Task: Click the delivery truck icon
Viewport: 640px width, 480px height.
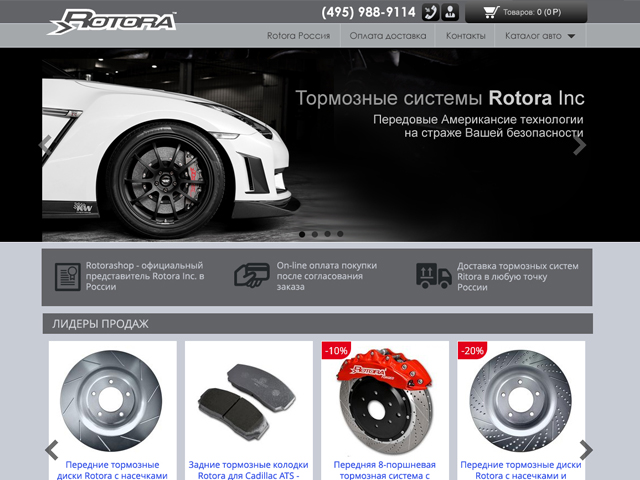Action: click(x=433, y=276)
